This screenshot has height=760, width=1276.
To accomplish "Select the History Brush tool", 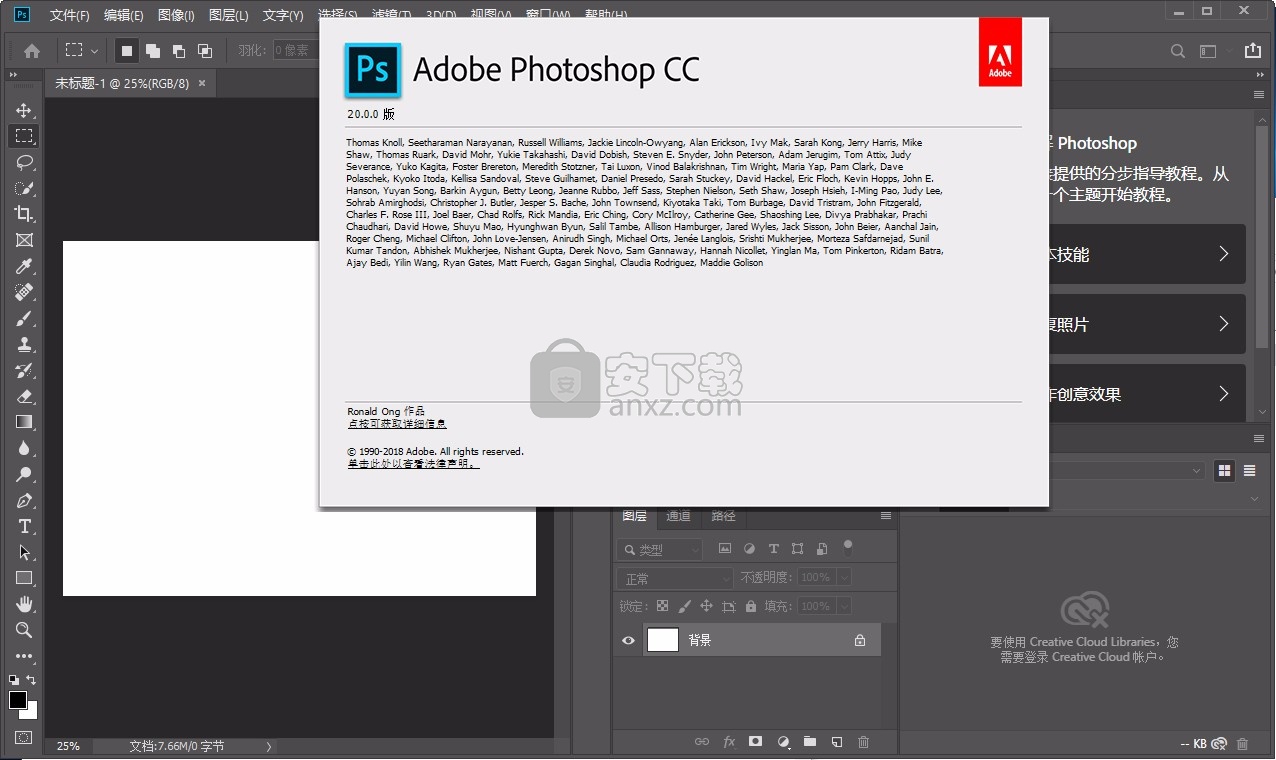I will point(24,370).
